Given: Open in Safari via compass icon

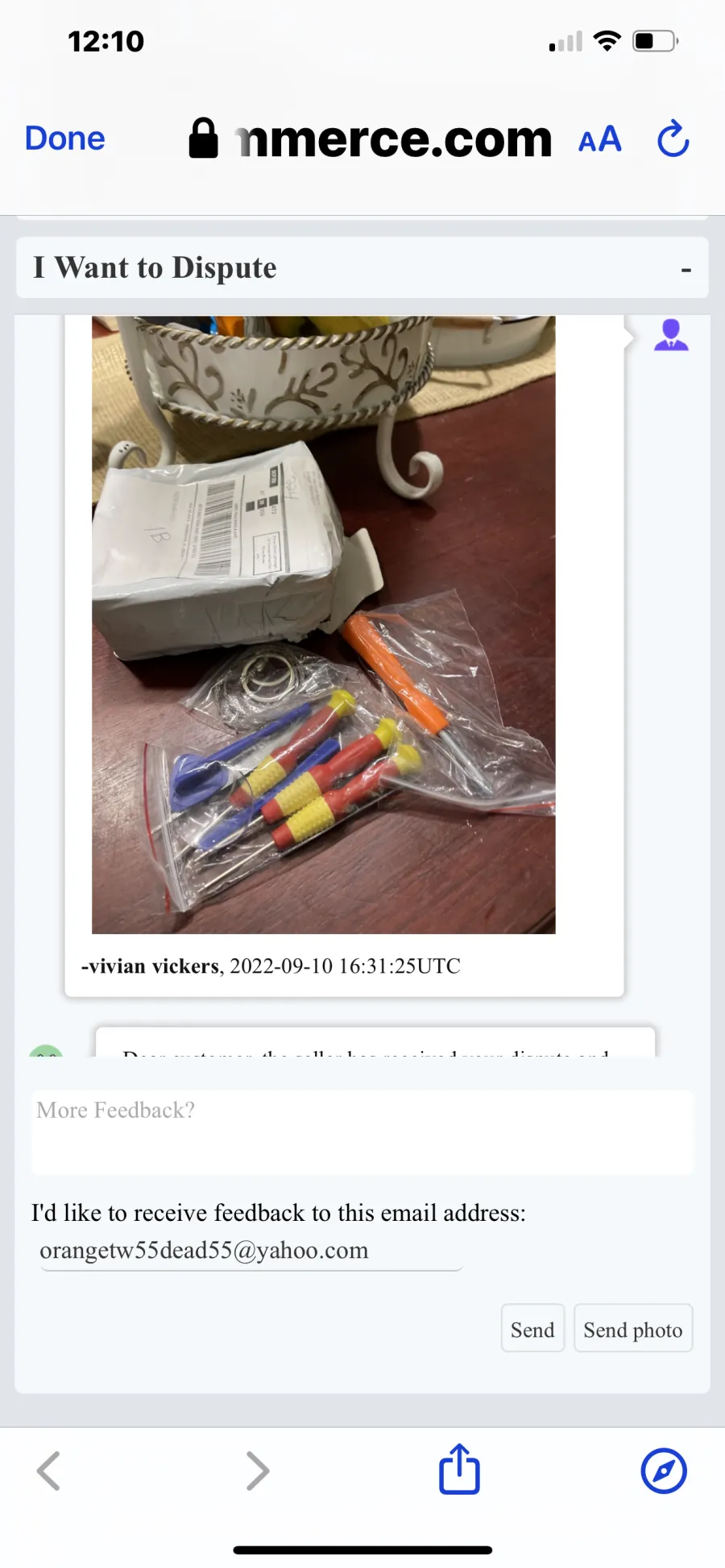Looking at the screenshot, I should point(664,1471).
